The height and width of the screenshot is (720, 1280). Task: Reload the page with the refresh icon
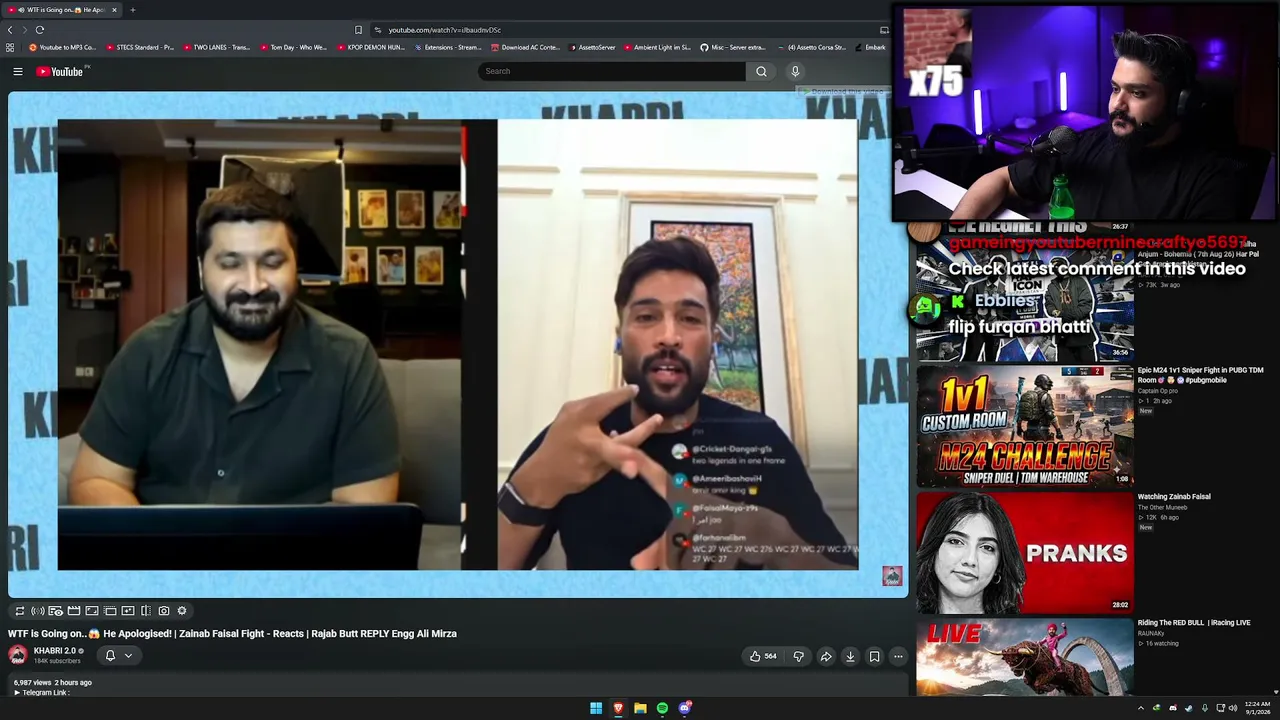[x=40, y=30]
